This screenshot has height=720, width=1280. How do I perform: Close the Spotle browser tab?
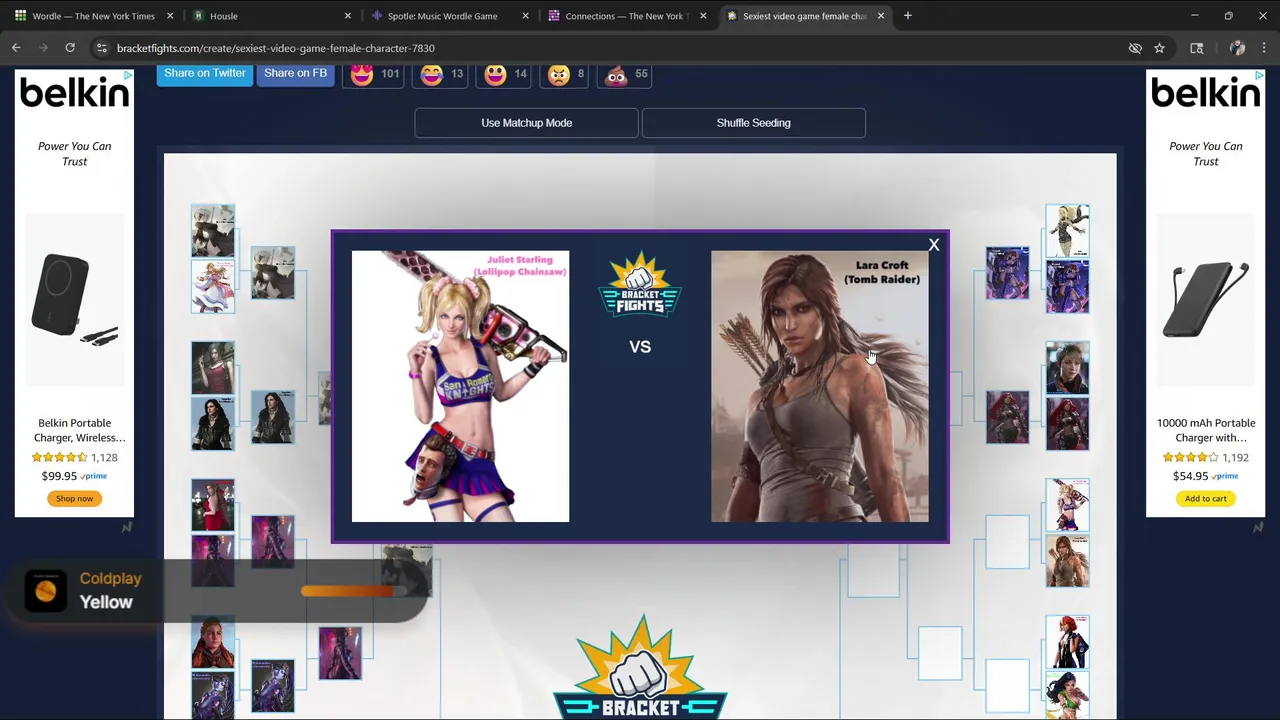click(525, 16)
